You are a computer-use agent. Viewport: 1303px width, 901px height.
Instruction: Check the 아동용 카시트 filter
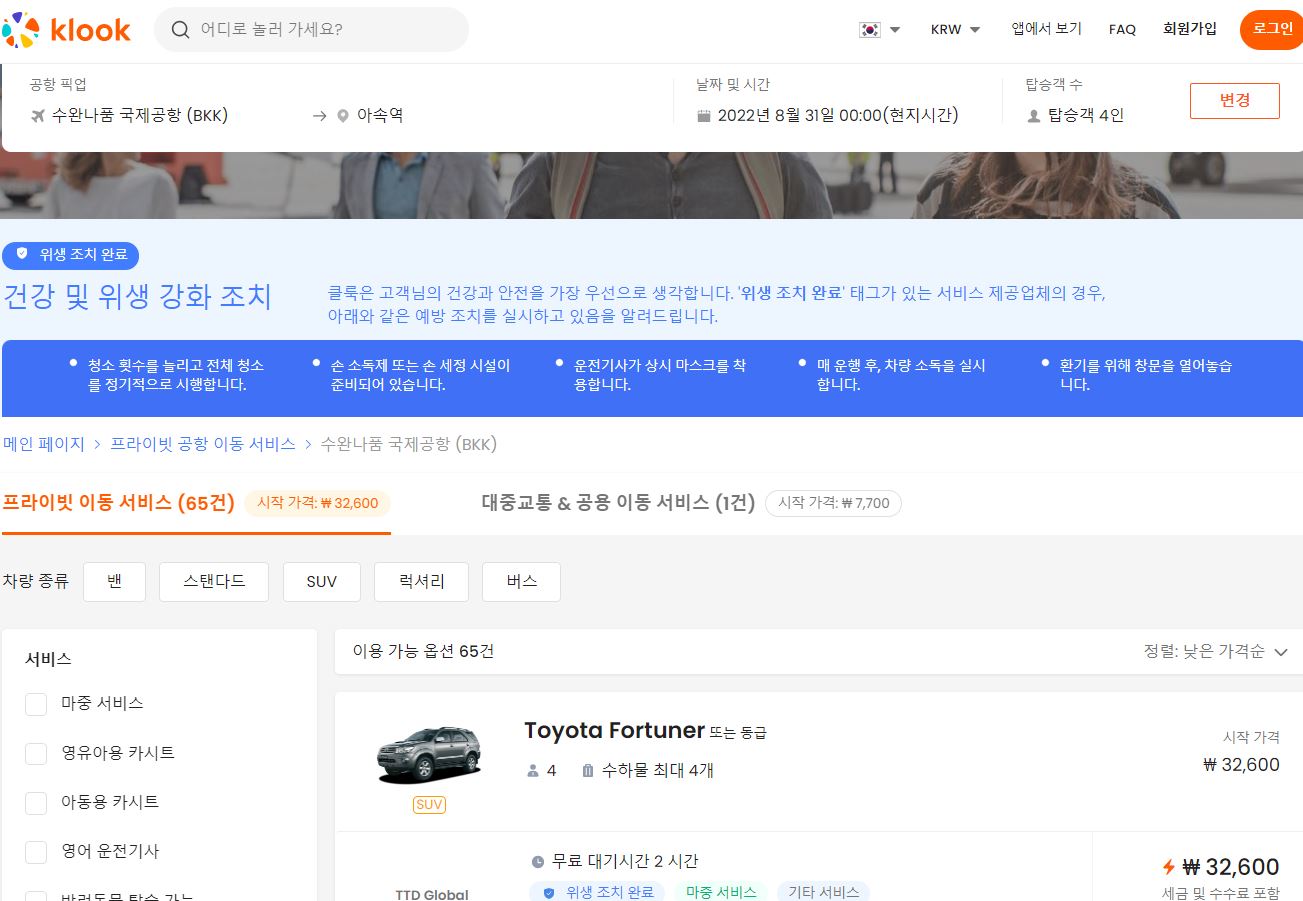pos(36,802)
